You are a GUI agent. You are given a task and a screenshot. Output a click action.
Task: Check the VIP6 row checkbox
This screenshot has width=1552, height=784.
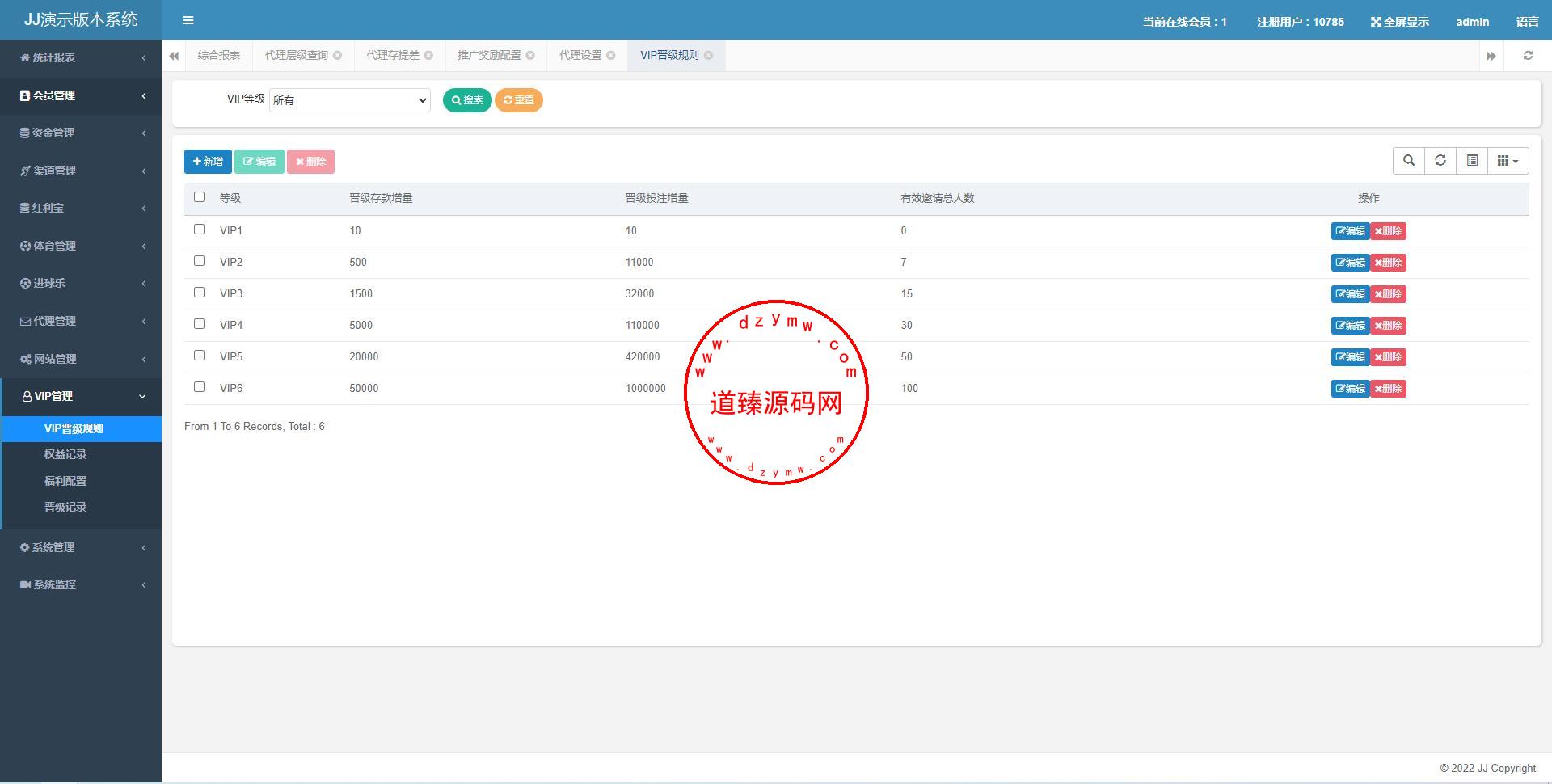(x=200, y=387)
